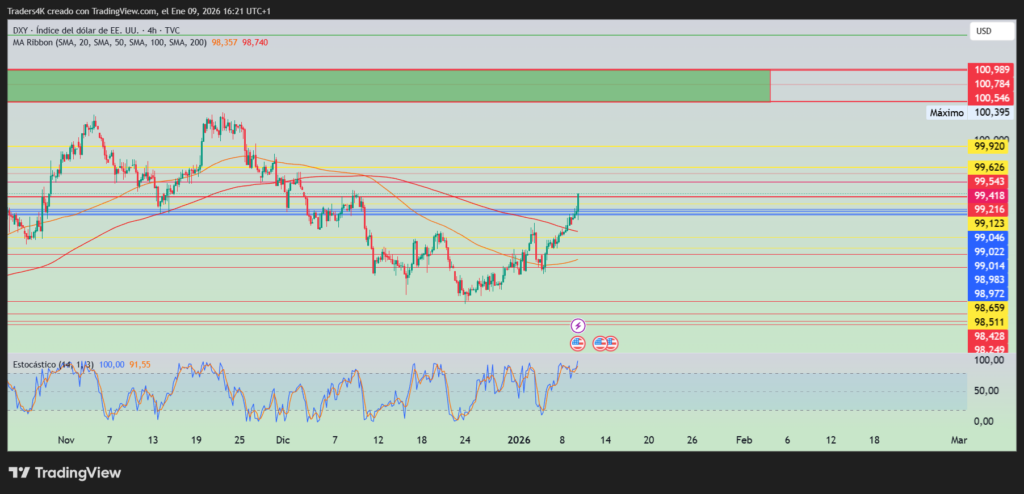Image resolution: width=1024 pixels, height=494 pixels.
Task: Click the purple lightning event icon
Action: 578,326
